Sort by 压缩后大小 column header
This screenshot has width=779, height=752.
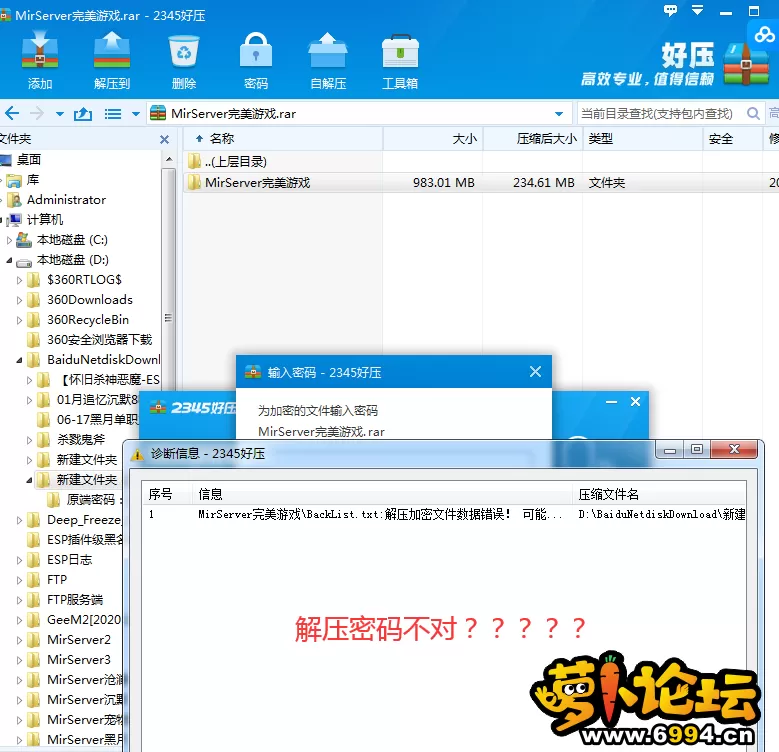pyautogui.click(x=533, y=139)
